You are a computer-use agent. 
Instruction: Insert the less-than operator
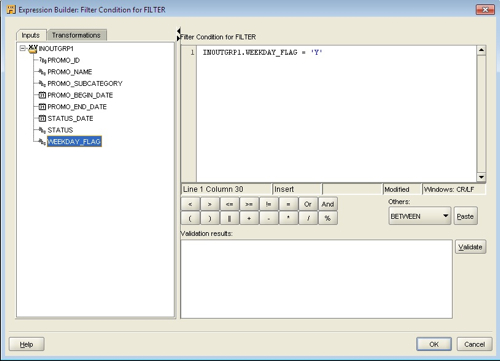click(x=190, y=204)
